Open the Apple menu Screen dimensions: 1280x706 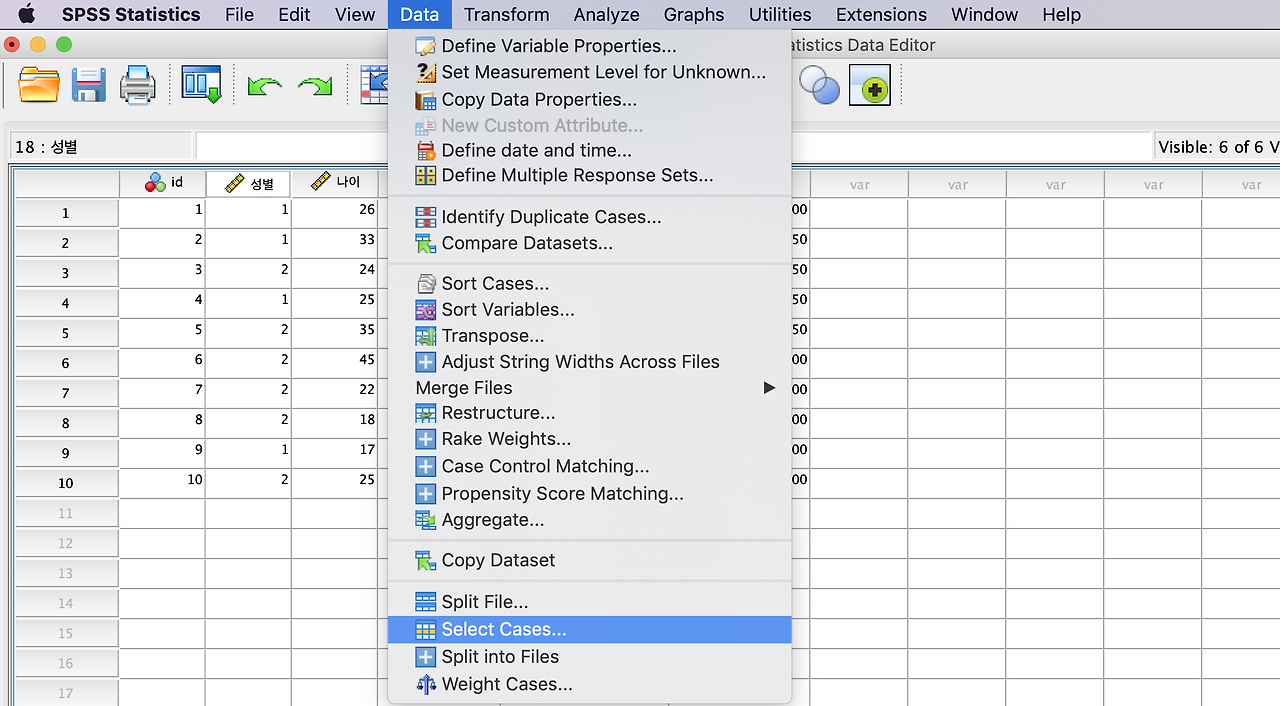(27, 14)
